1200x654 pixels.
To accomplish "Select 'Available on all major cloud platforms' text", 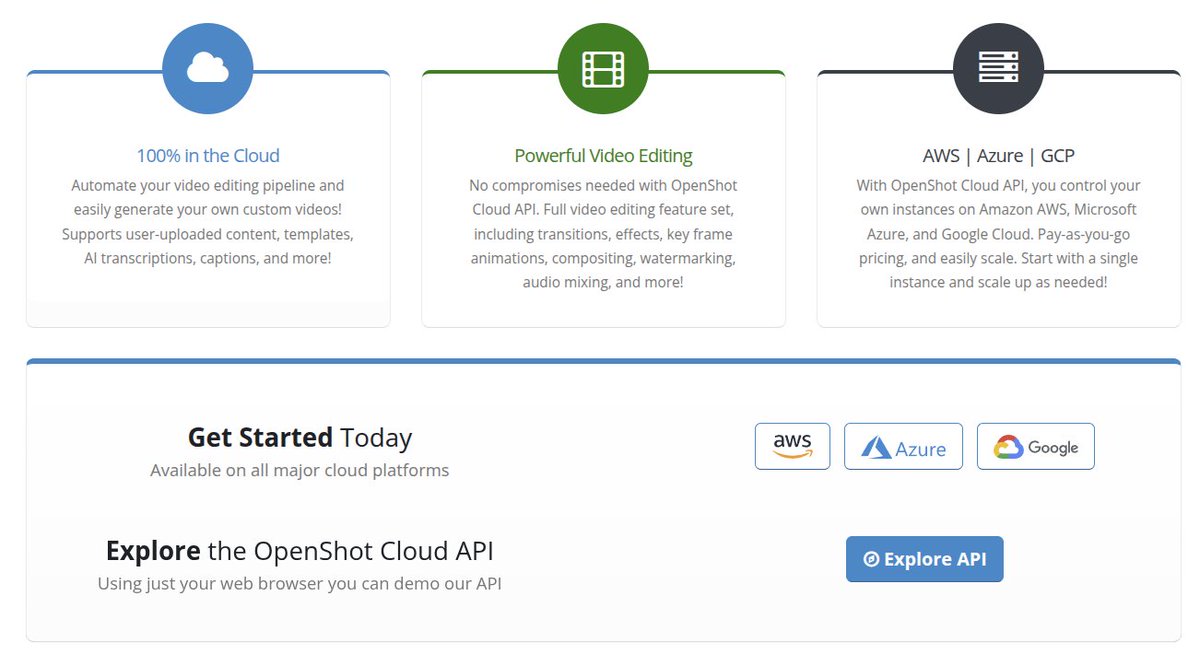I will [x=299, y=470].
